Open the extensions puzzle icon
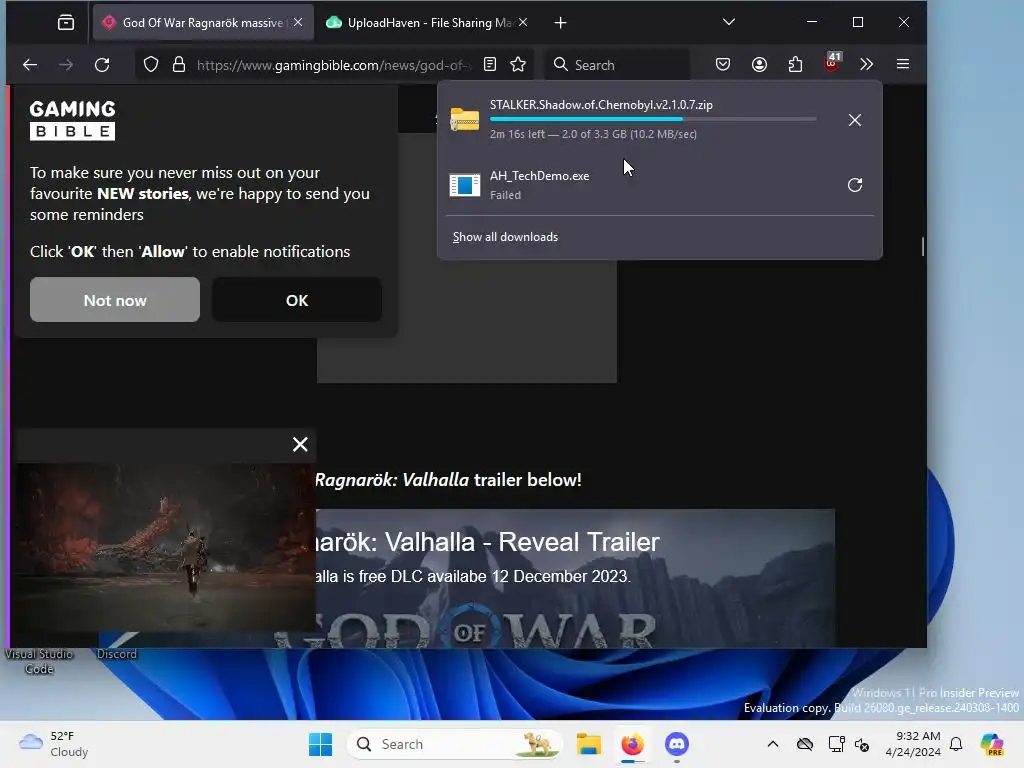The height and width of the screenshot is (768, 1024). tap(795, 64)
